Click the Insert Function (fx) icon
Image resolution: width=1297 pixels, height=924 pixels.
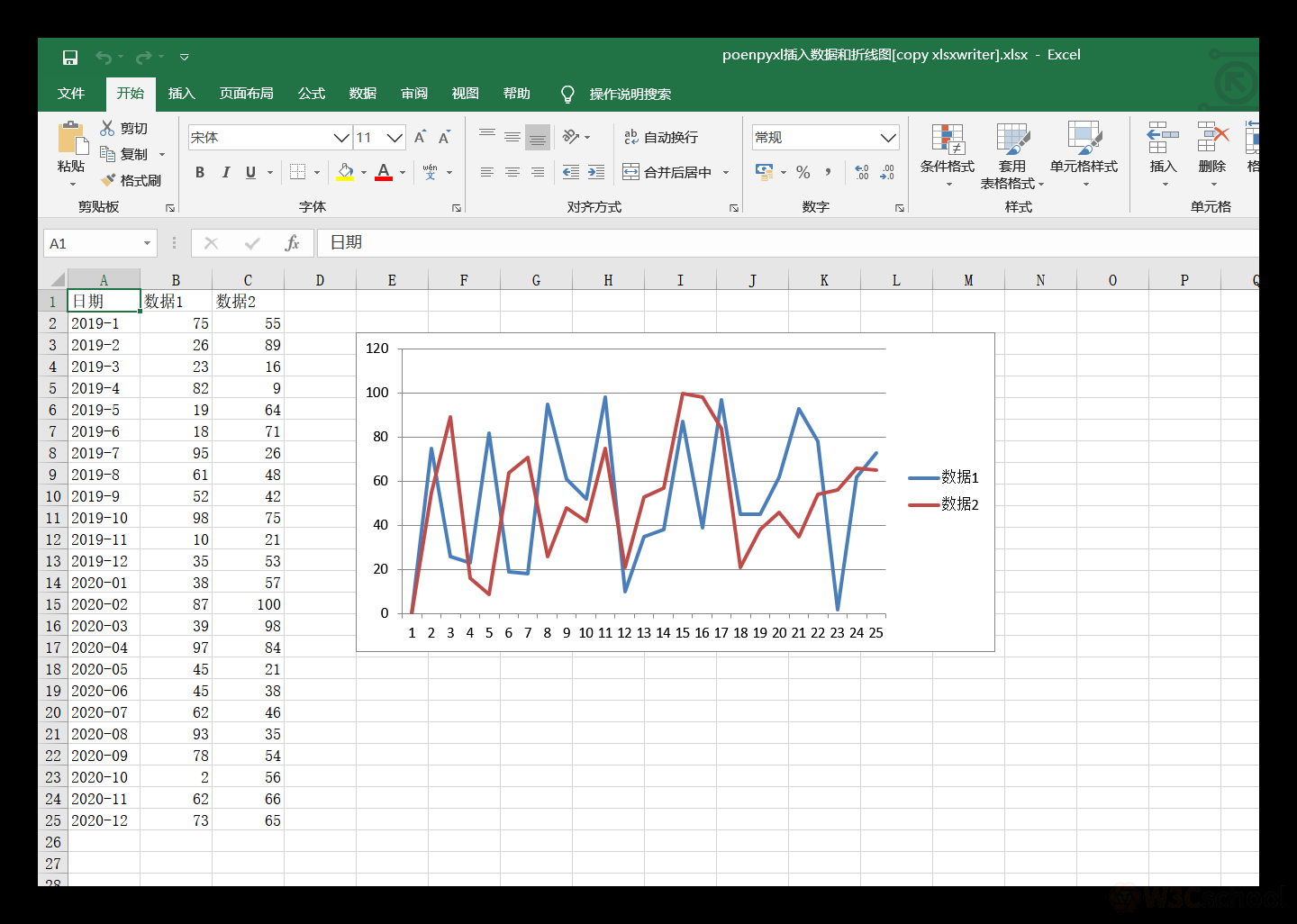pos(293,242)
